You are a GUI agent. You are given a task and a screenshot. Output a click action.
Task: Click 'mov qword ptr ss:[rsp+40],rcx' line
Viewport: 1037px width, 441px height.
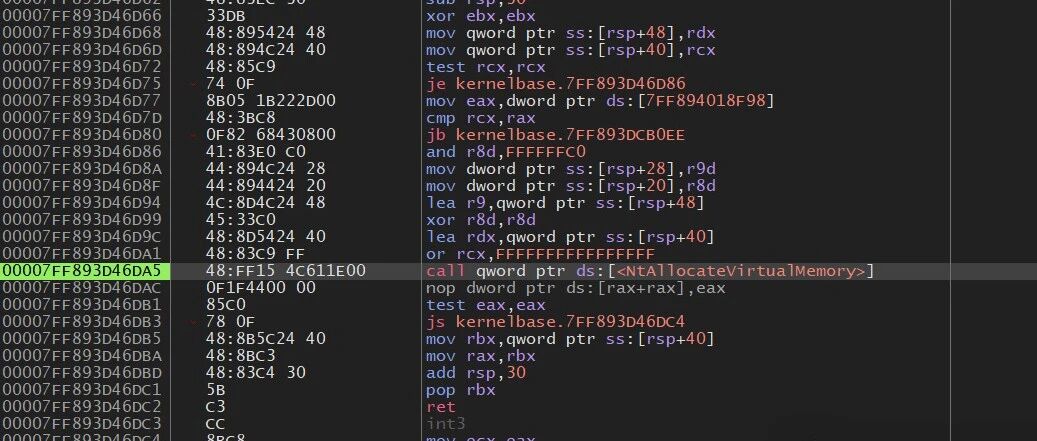(571, 50)
